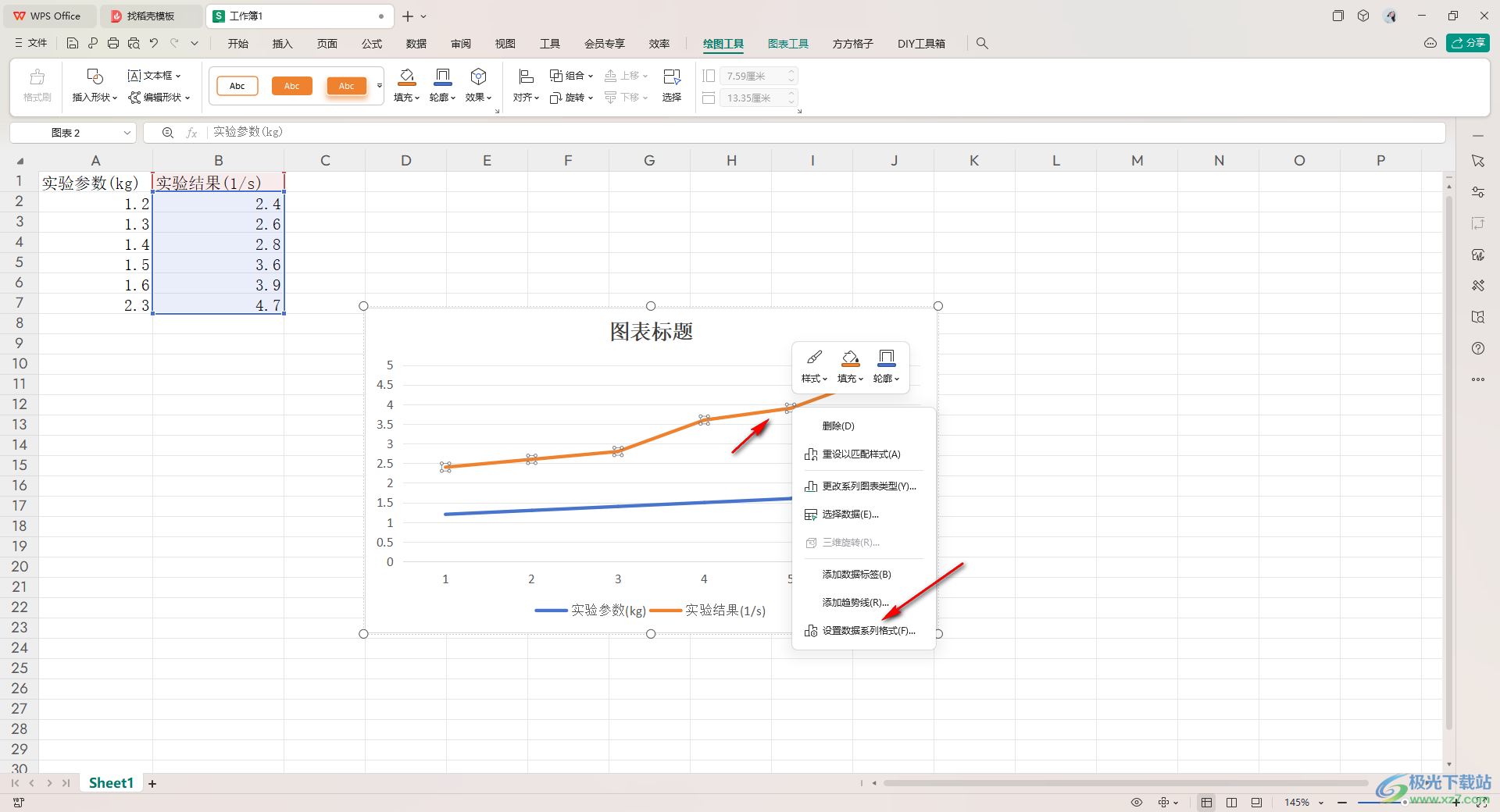Select column header D
The height and width of the screenshot is (812, 1500).
tap(405, 161)
